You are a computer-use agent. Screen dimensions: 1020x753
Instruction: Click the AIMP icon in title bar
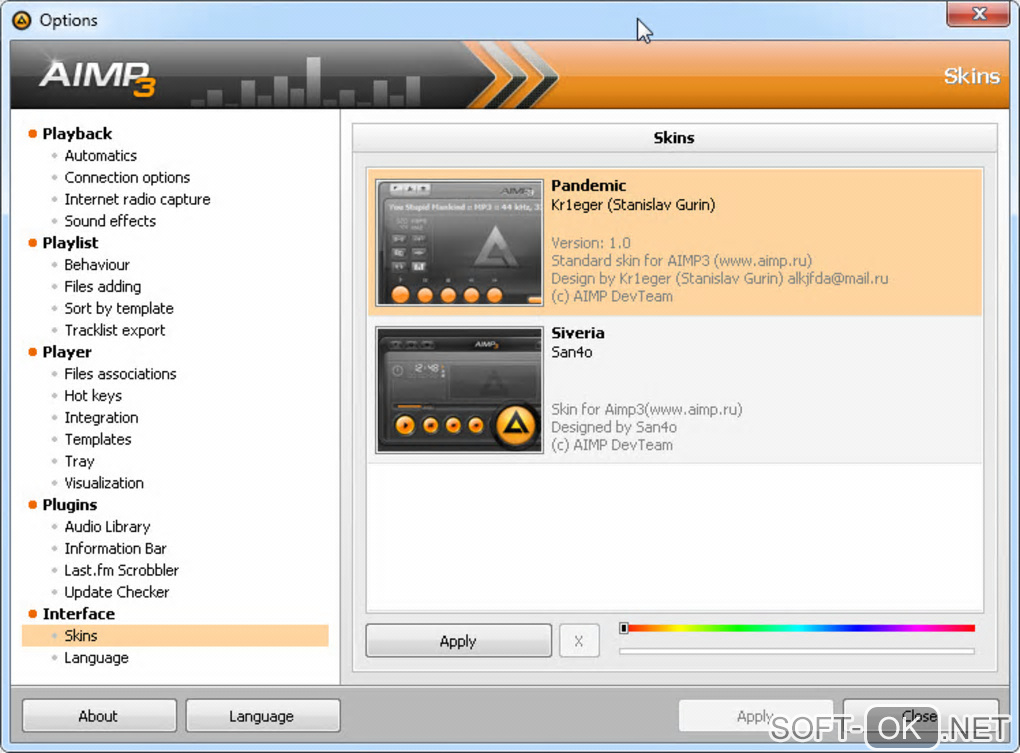[21, 20]
